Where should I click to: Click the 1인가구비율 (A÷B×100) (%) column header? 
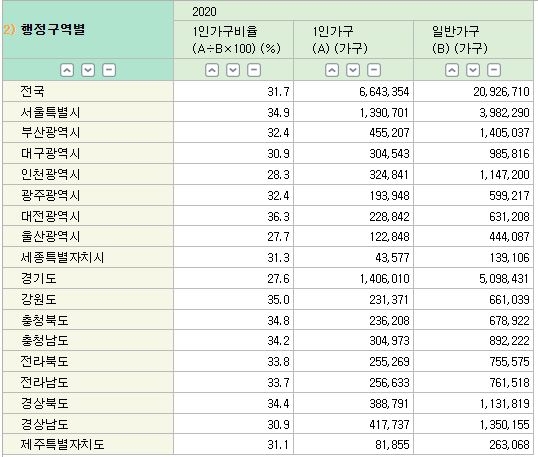pos(236,40)
